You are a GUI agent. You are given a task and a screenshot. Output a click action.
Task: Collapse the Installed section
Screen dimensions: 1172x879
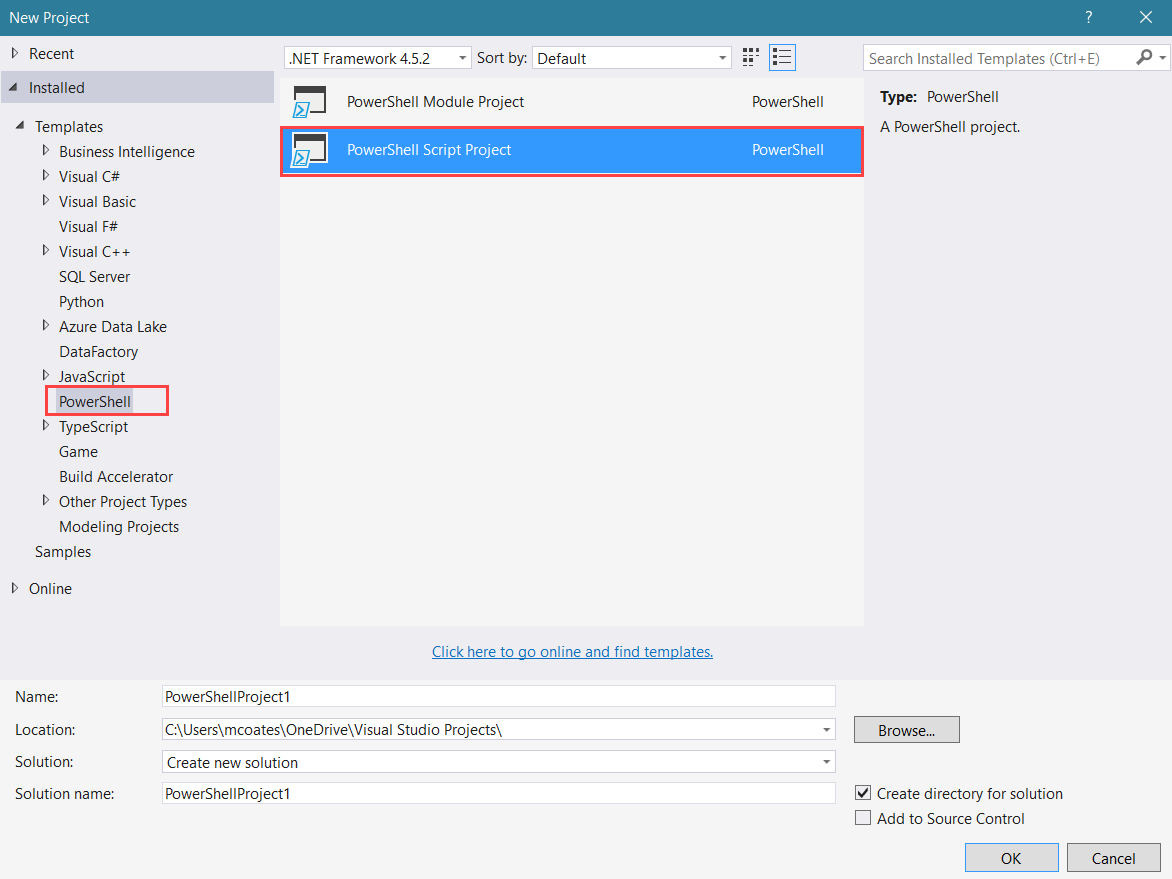coord(13,87)
